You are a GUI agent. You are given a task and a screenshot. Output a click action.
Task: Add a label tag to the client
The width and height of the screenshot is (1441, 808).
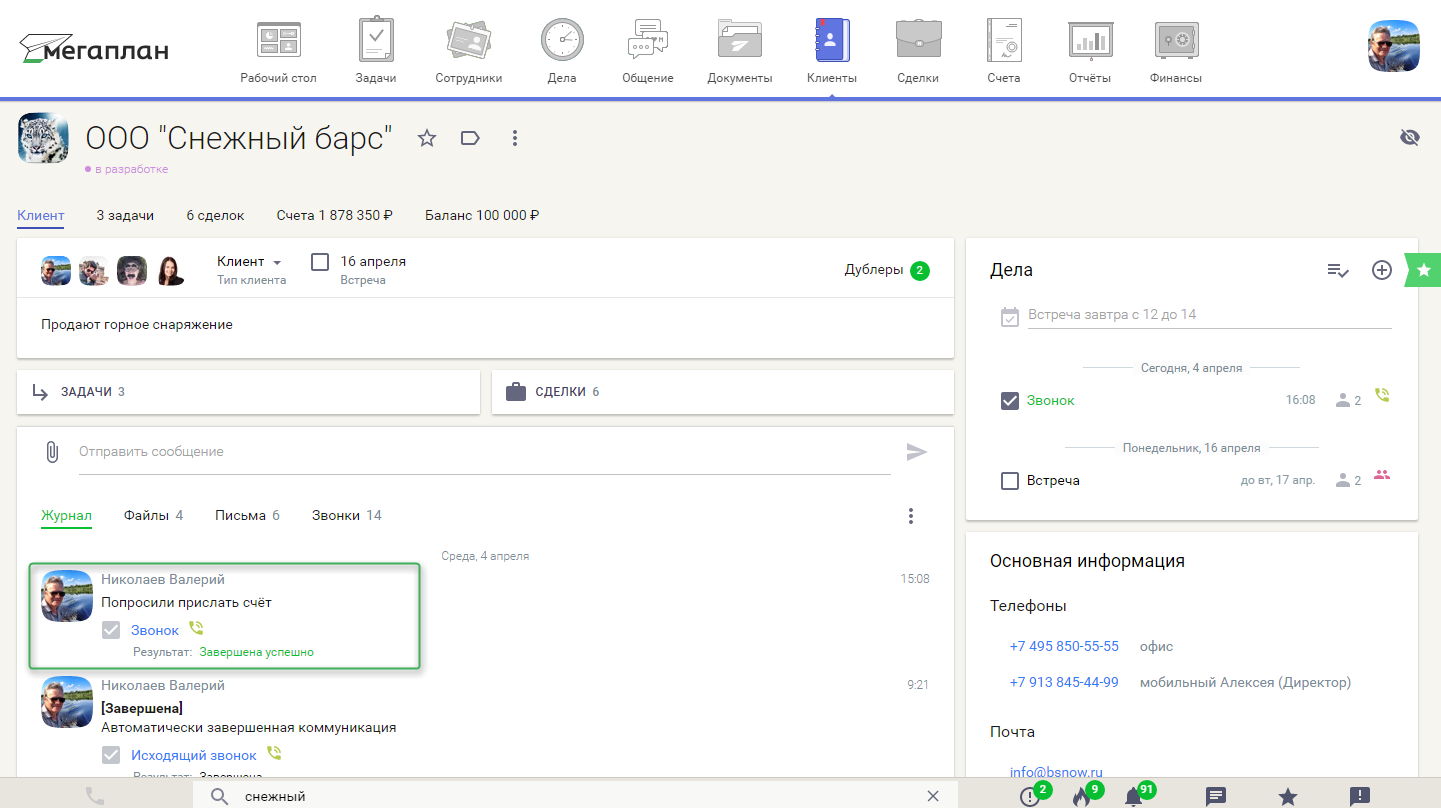pos(470,138)
